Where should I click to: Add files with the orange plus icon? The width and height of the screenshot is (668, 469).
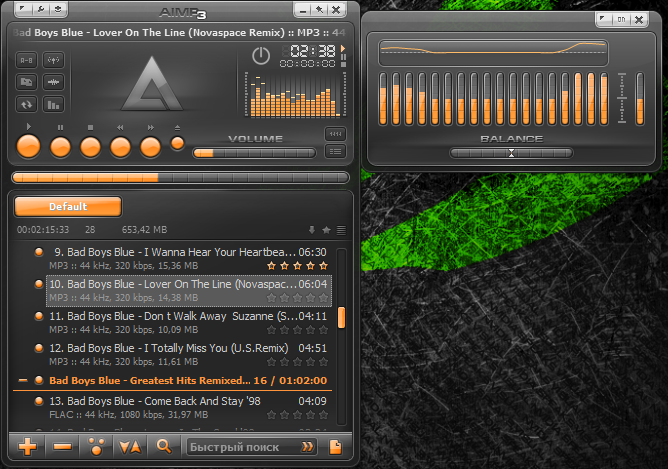pos(27,447)
